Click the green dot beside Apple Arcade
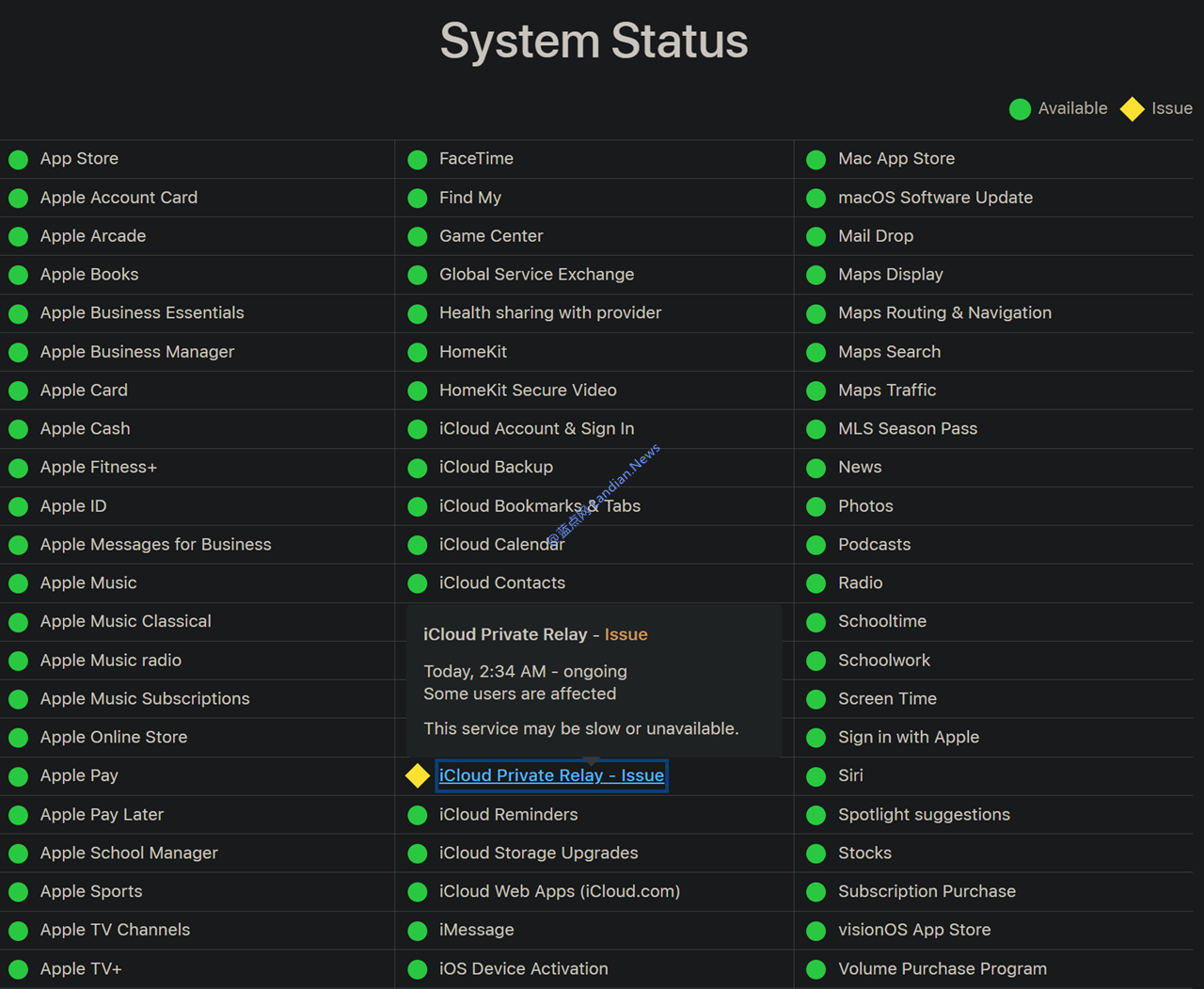The width and height of the screenshot is (1204, 989). (x=18, y=236)
